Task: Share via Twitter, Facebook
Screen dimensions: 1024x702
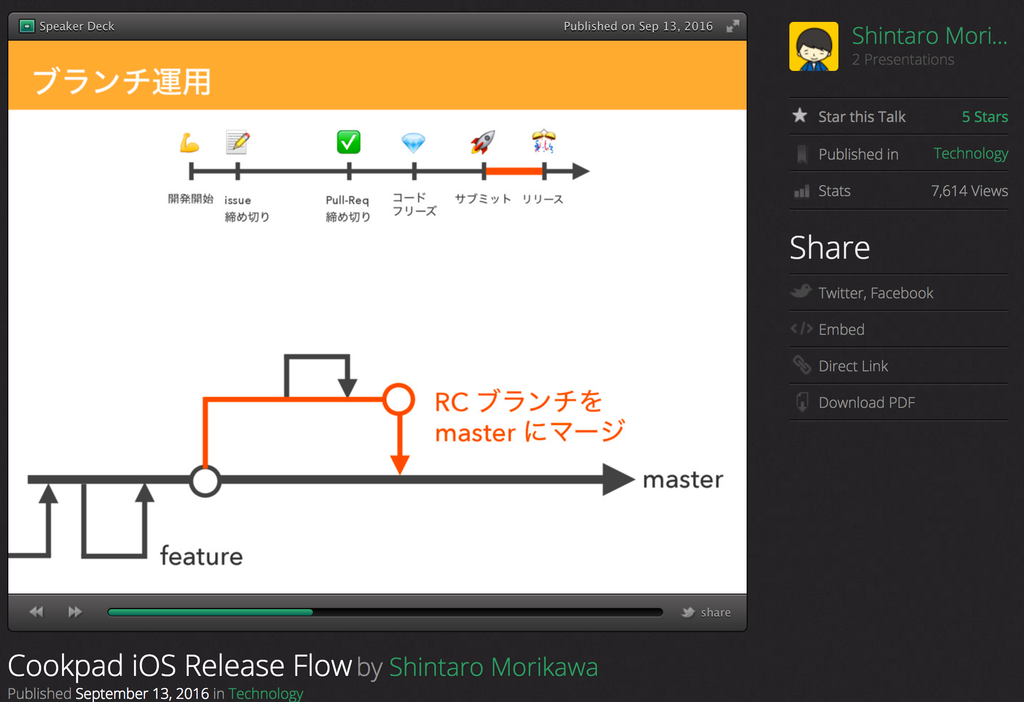Action: tap(875, 293)
